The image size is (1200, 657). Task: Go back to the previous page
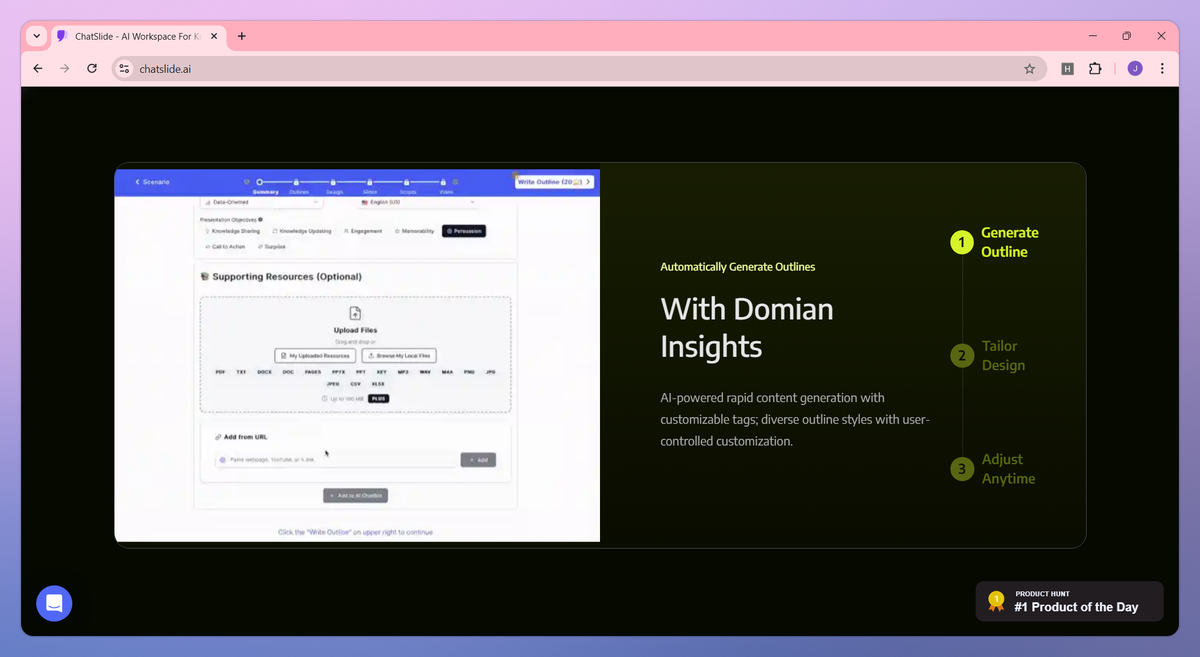[38, 69]
